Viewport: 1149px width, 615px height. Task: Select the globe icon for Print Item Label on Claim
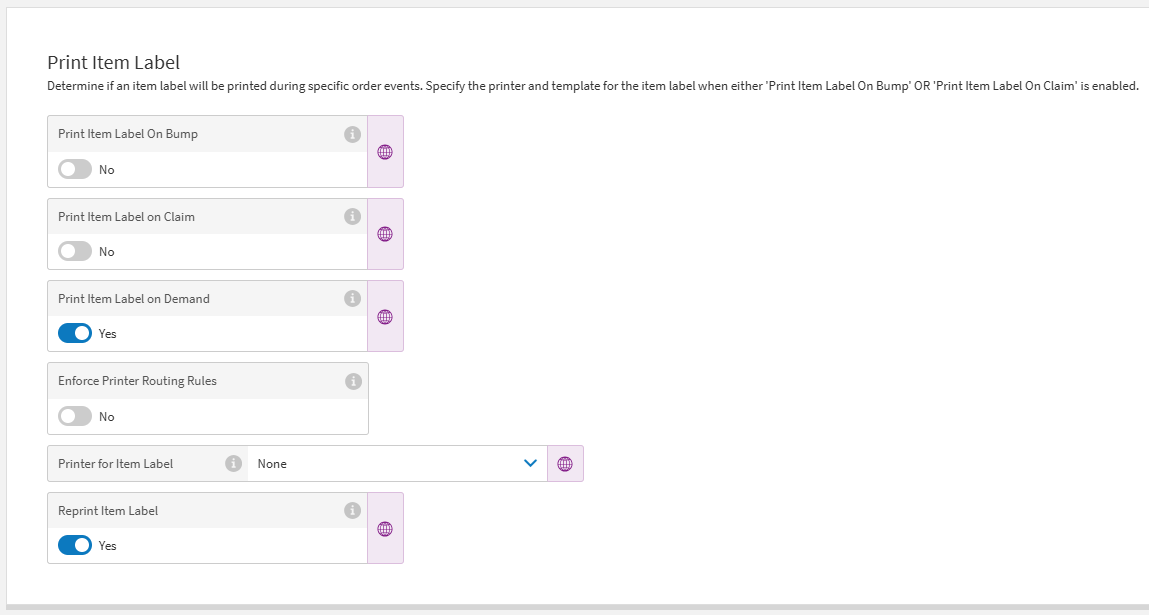385,233
